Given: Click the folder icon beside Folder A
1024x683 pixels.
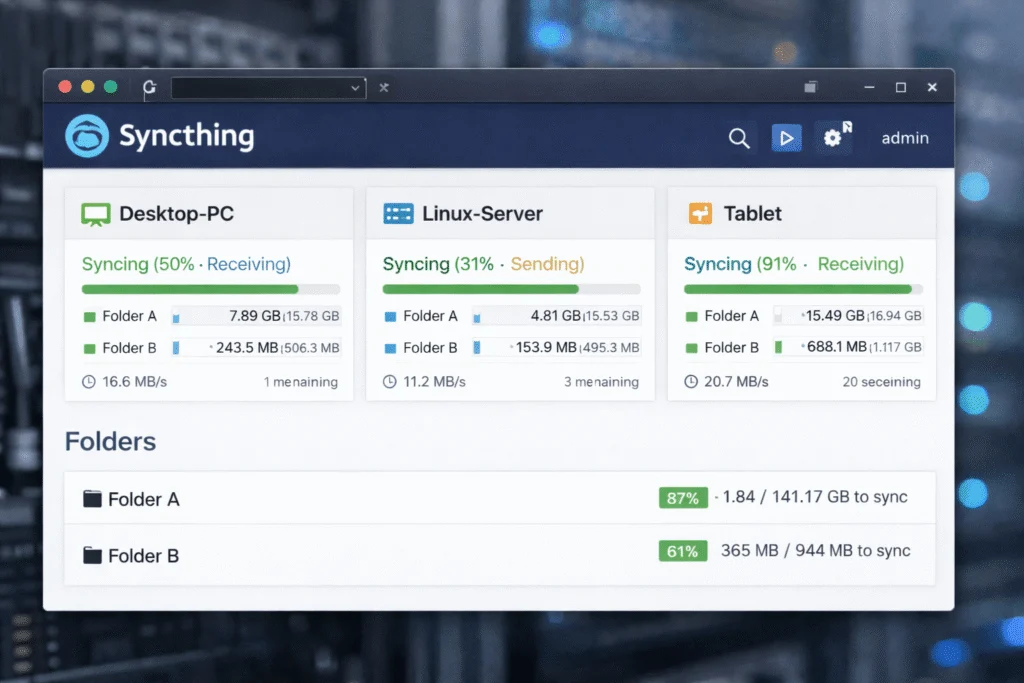Looking at the screenshot, I should point(94,498).
